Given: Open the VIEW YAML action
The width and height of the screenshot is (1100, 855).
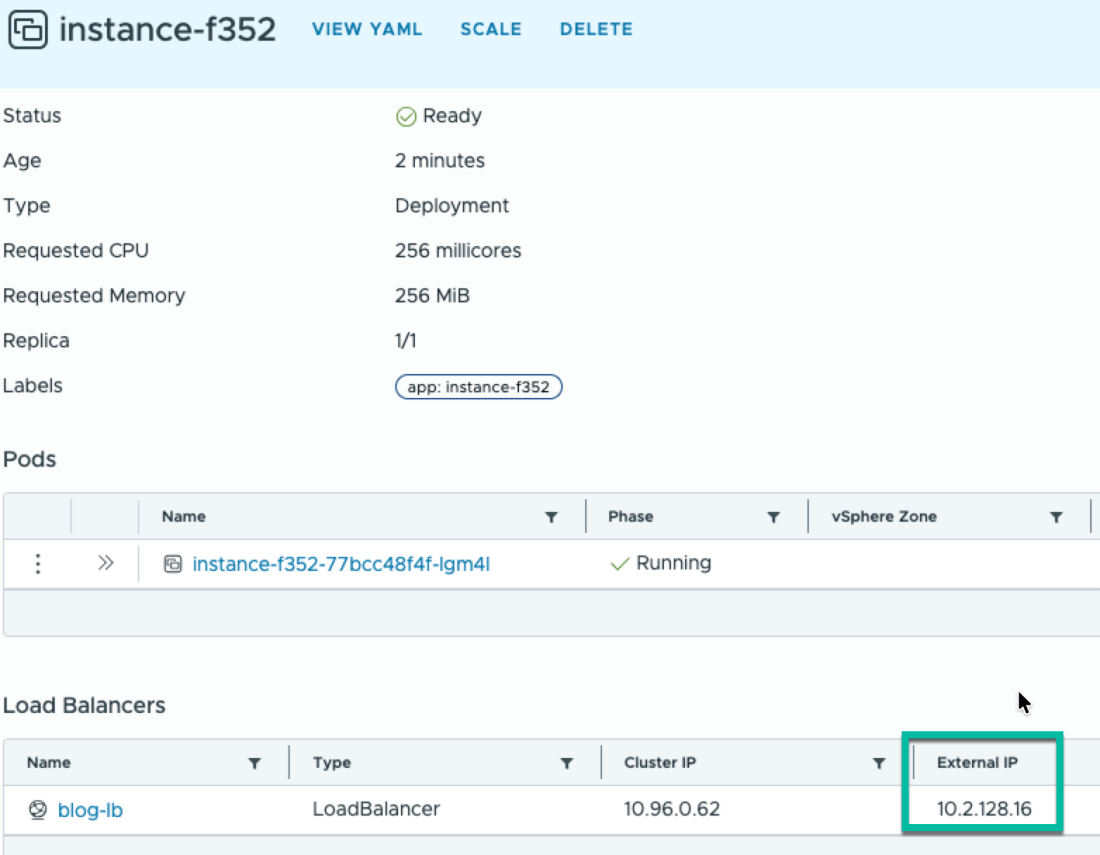Looking at the screenshot, I should [367, 29].
